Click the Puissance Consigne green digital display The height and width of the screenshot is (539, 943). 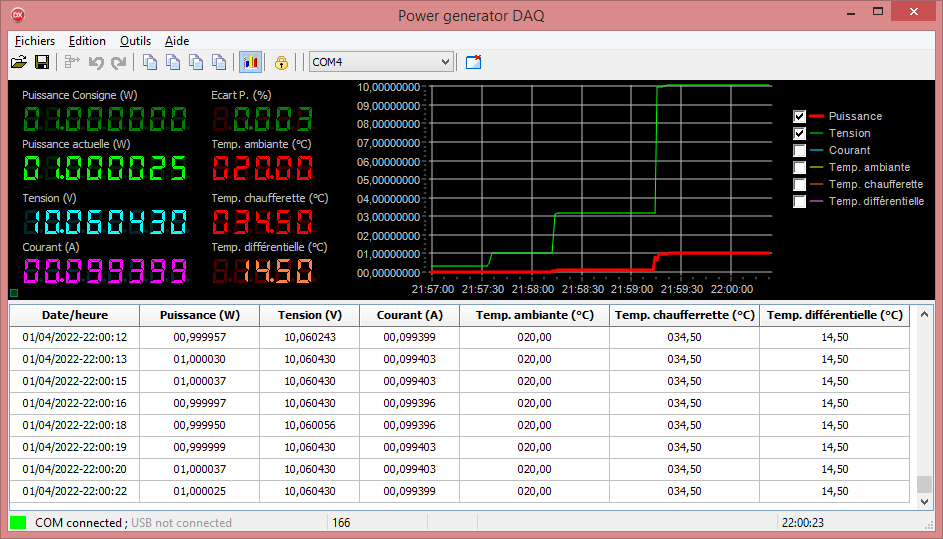pos(105,119)
